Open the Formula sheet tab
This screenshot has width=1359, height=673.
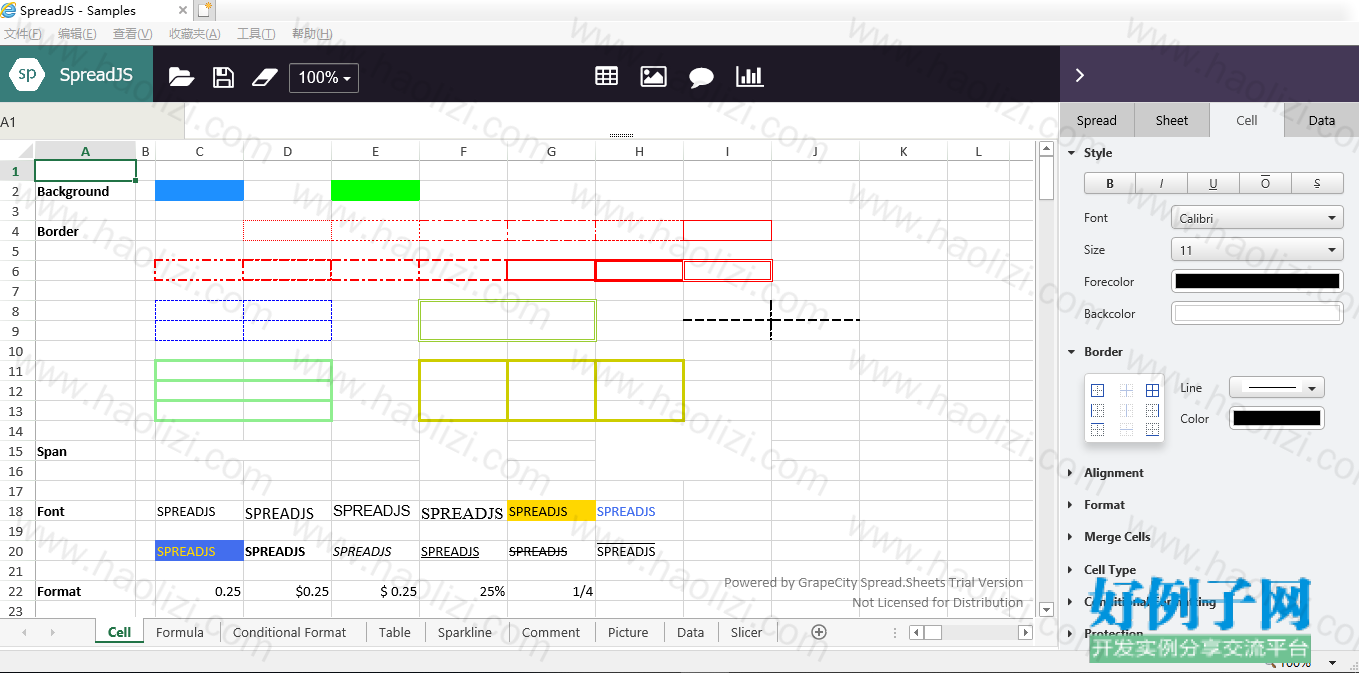coord(180,632)
